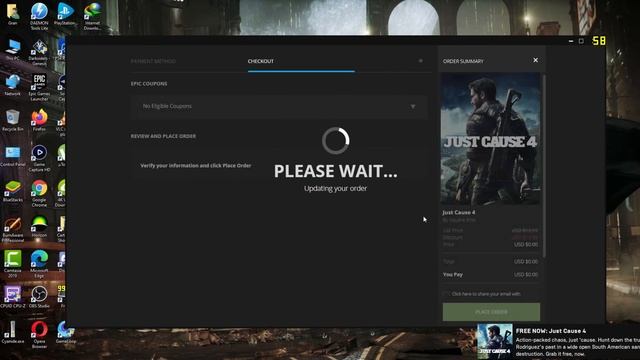
Task: Click the order summary scrollbar
Action: 544,165
